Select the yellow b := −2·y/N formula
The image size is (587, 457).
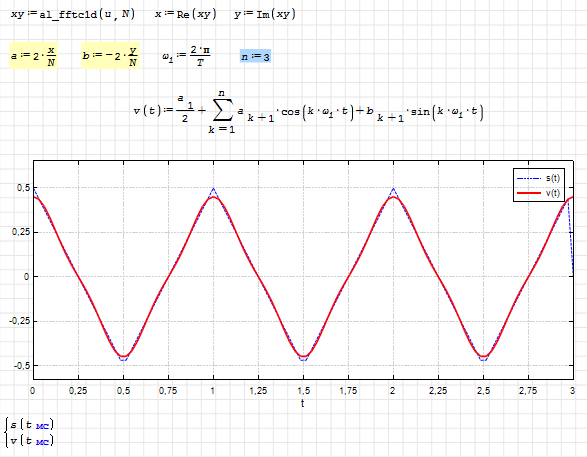click(x=110, y=55)
